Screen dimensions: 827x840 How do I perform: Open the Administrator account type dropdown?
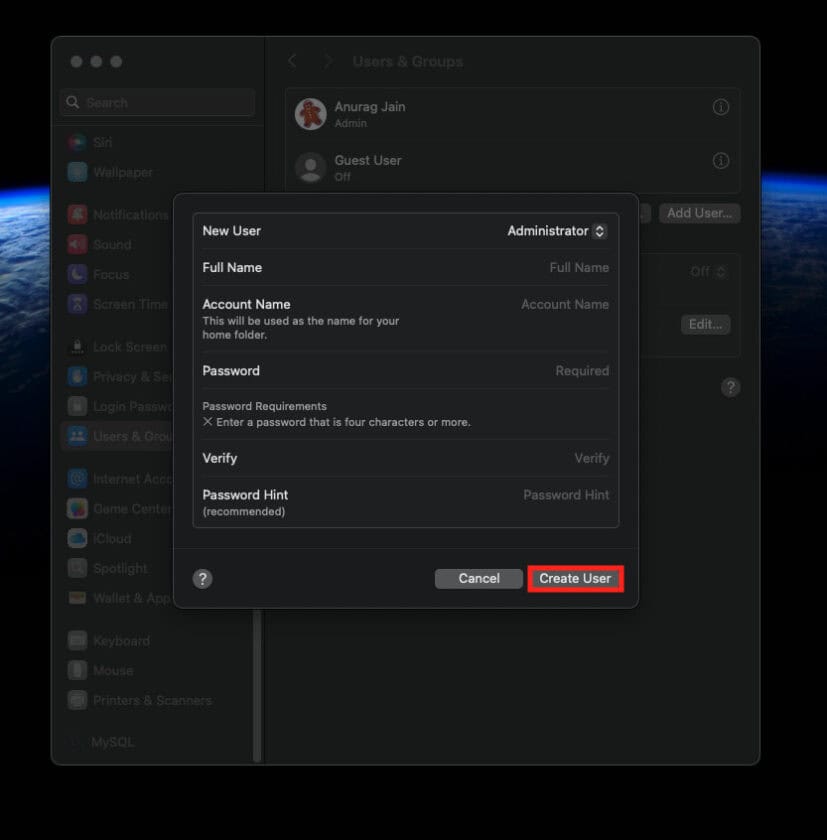coord(557,231)
